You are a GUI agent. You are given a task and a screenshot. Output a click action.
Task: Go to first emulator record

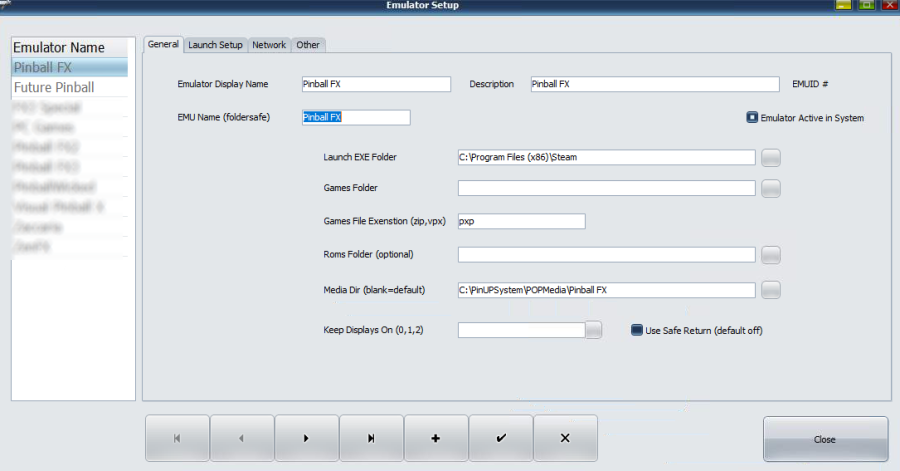177,439
